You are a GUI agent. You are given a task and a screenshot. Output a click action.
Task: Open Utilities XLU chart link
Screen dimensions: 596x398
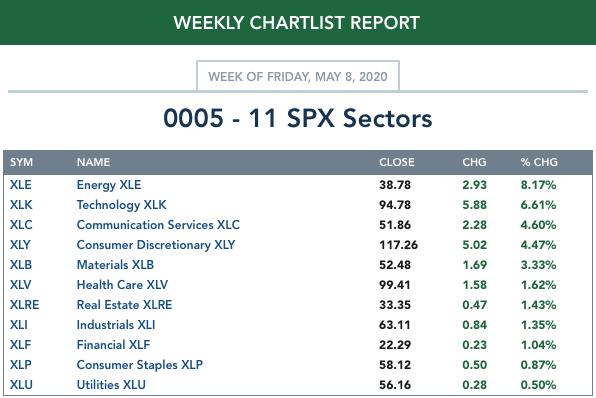point(111,385)
